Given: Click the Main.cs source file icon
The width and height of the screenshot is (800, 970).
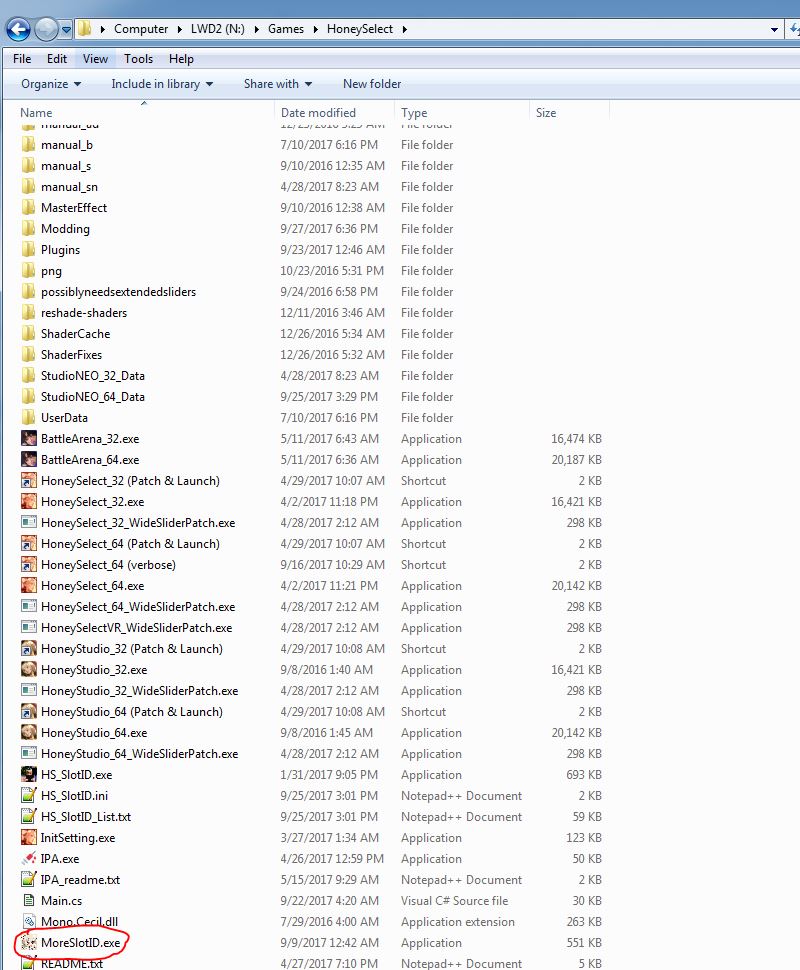Looking at the screenshot, I should coord(28,901).
